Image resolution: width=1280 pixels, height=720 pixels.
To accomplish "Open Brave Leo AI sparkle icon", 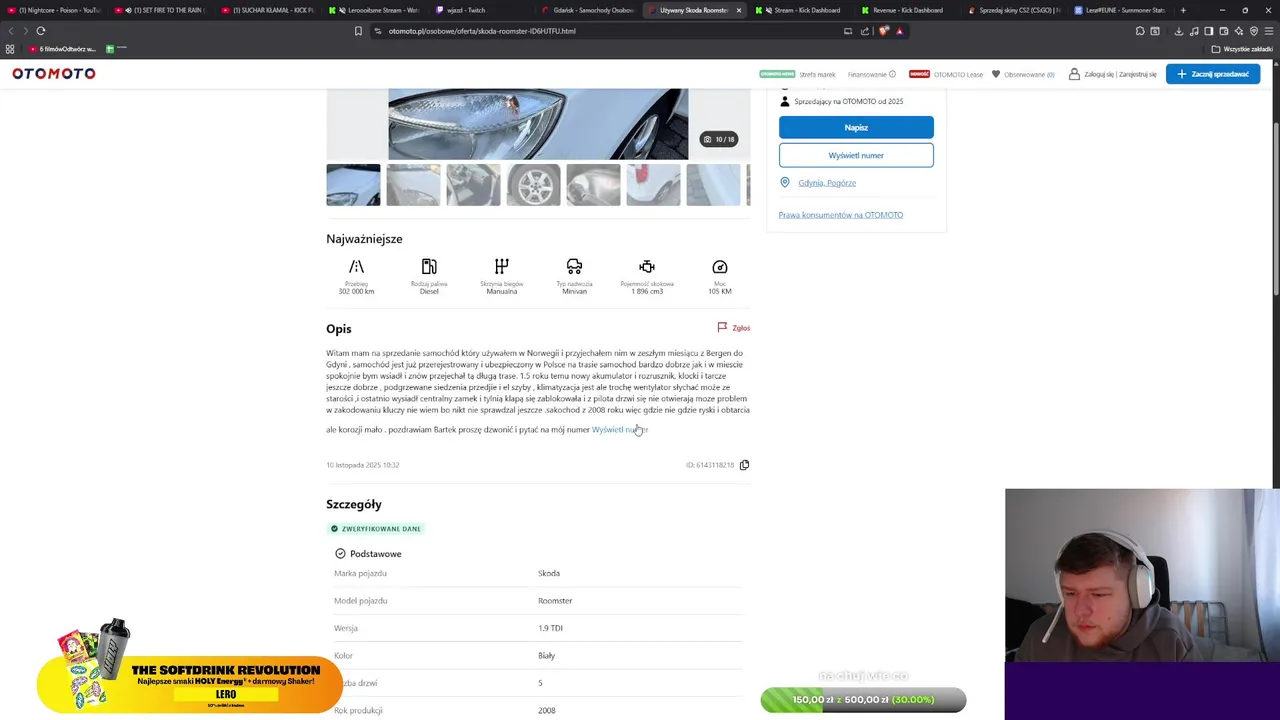I will pyautogui.click(x=1239, y=31).
